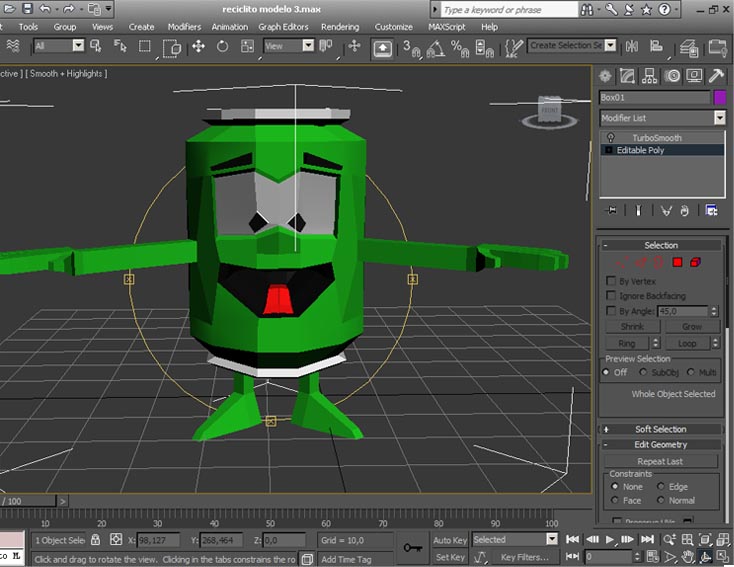
Task: Click the Set Keys key icon
Action: 412,547
